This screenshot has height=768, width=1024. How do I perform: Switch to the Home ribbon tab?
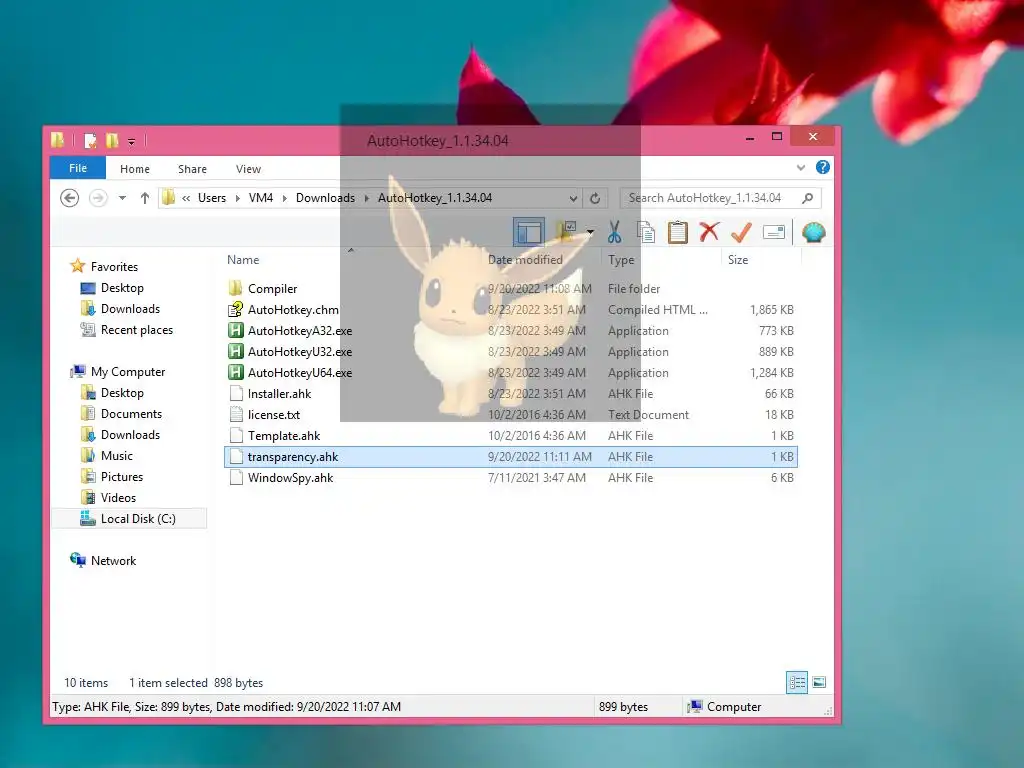(135, 168)
